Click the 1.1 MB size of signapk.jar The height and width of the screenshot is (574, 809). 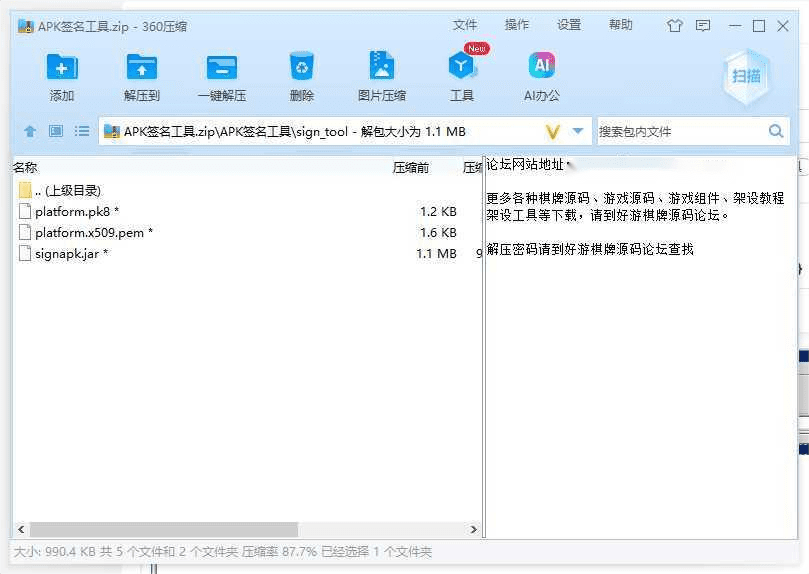pyautogui.click(x=436, y=253)
